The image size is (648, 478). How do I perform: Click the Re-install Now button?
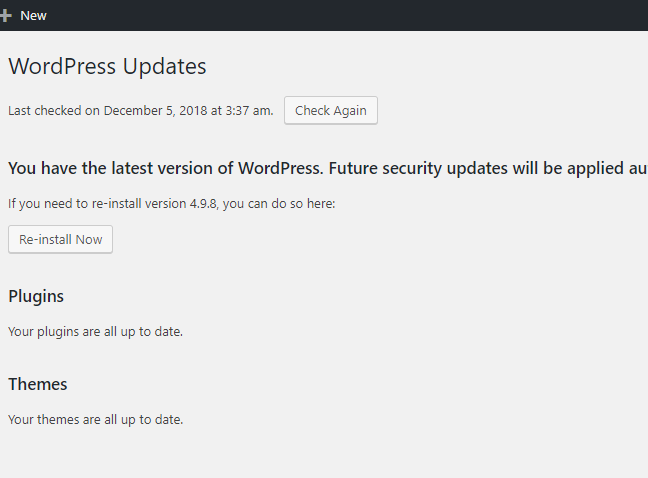click(x=60, y=240)
